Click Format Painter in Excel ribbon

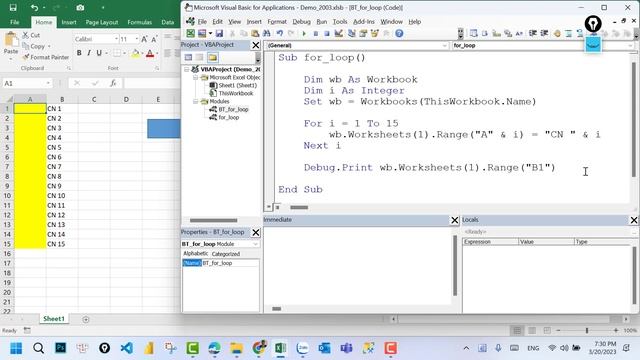coord(46,57)
